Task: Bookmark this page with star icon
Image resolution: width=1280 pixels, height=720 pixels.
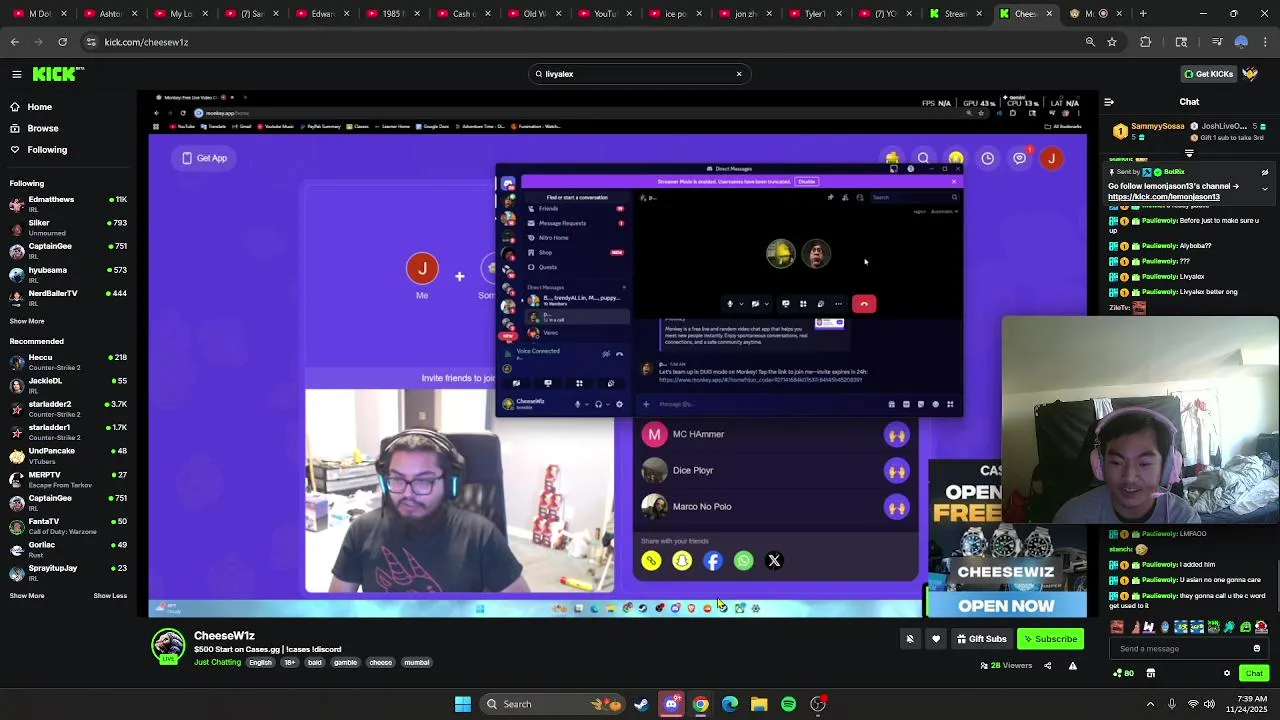Action: click(1112, 42)
